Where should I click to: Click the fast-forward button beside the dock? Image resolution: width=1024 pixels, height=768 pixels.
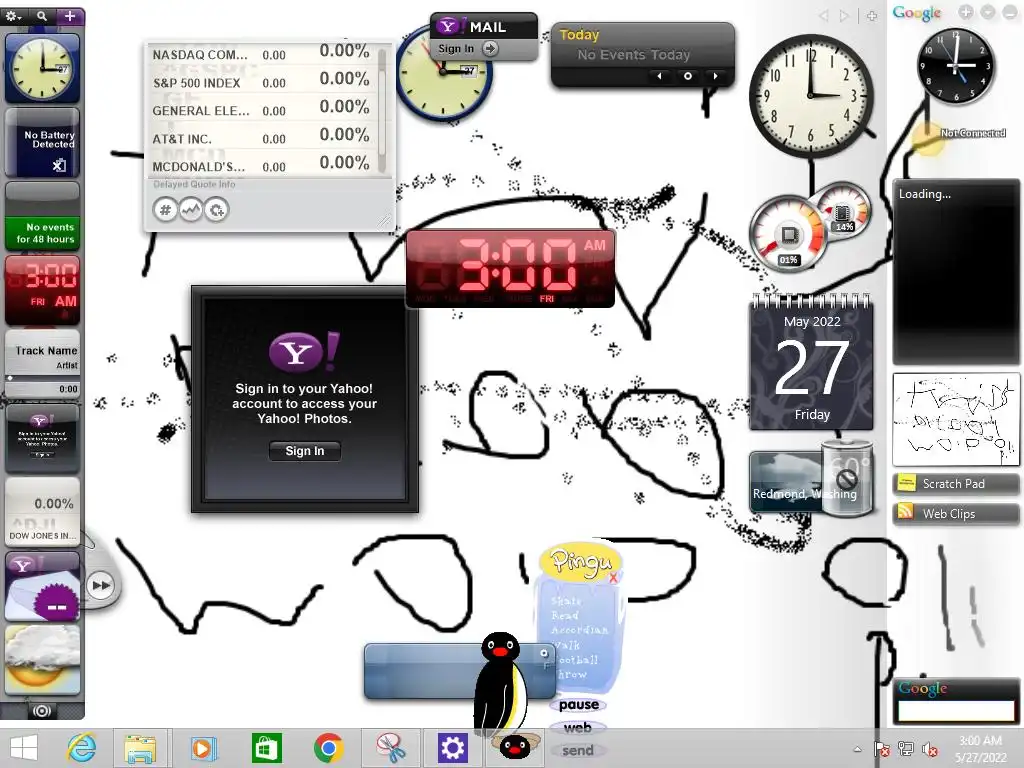101,585
